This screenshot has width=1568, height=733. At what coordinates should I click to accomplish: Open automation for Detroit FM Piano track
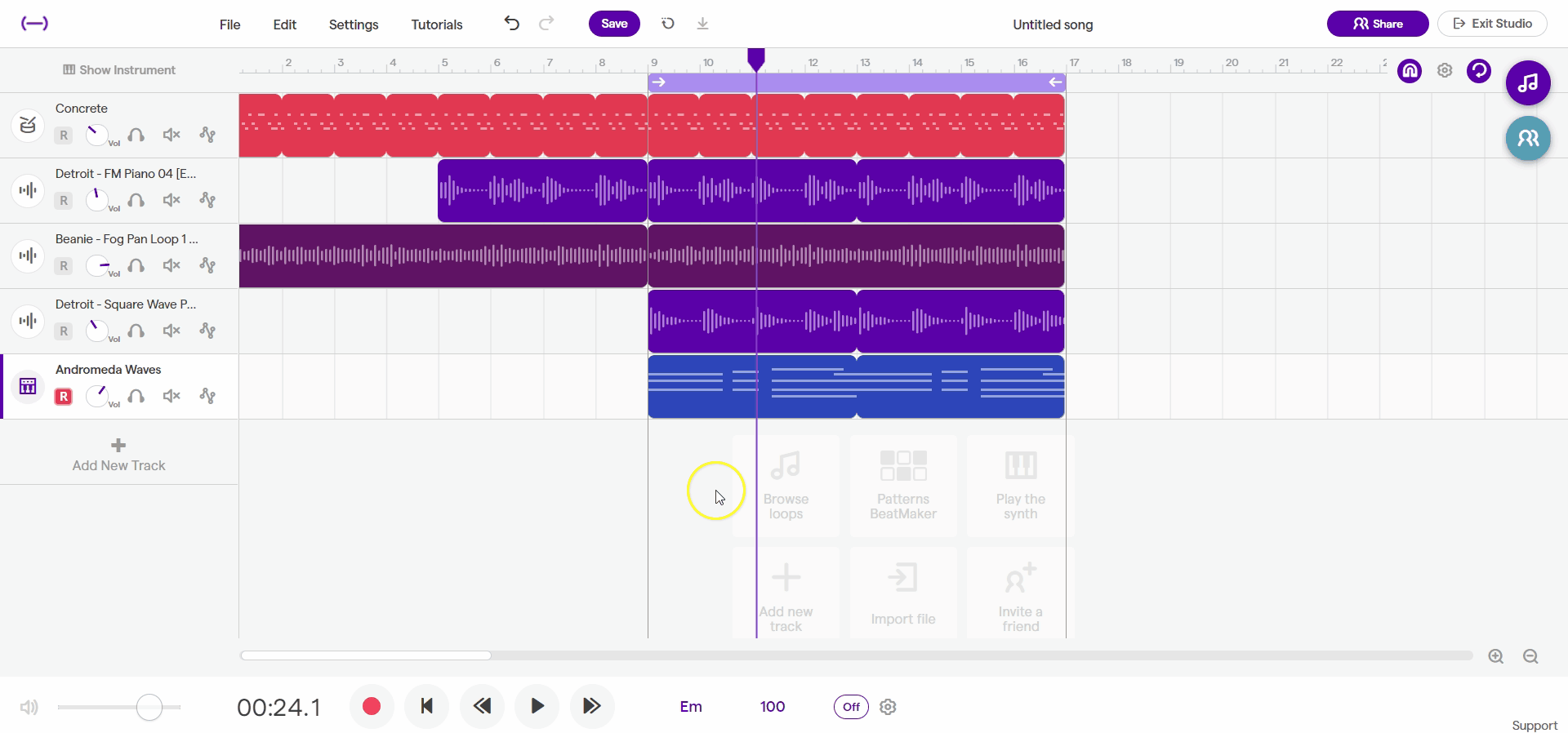[207, 200]
